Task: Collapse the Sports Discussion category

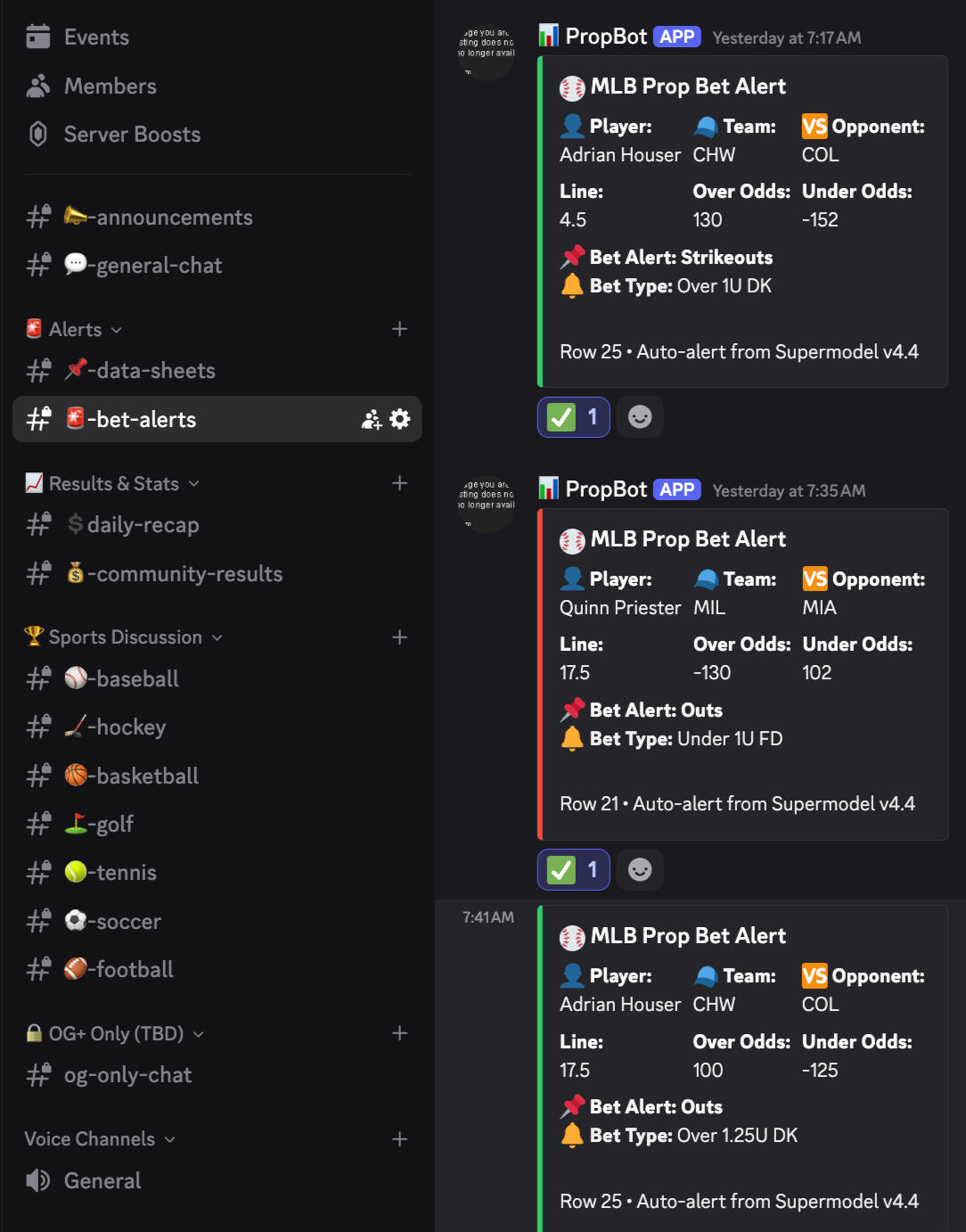Action: pyautogui.click(x=126, y=637)
